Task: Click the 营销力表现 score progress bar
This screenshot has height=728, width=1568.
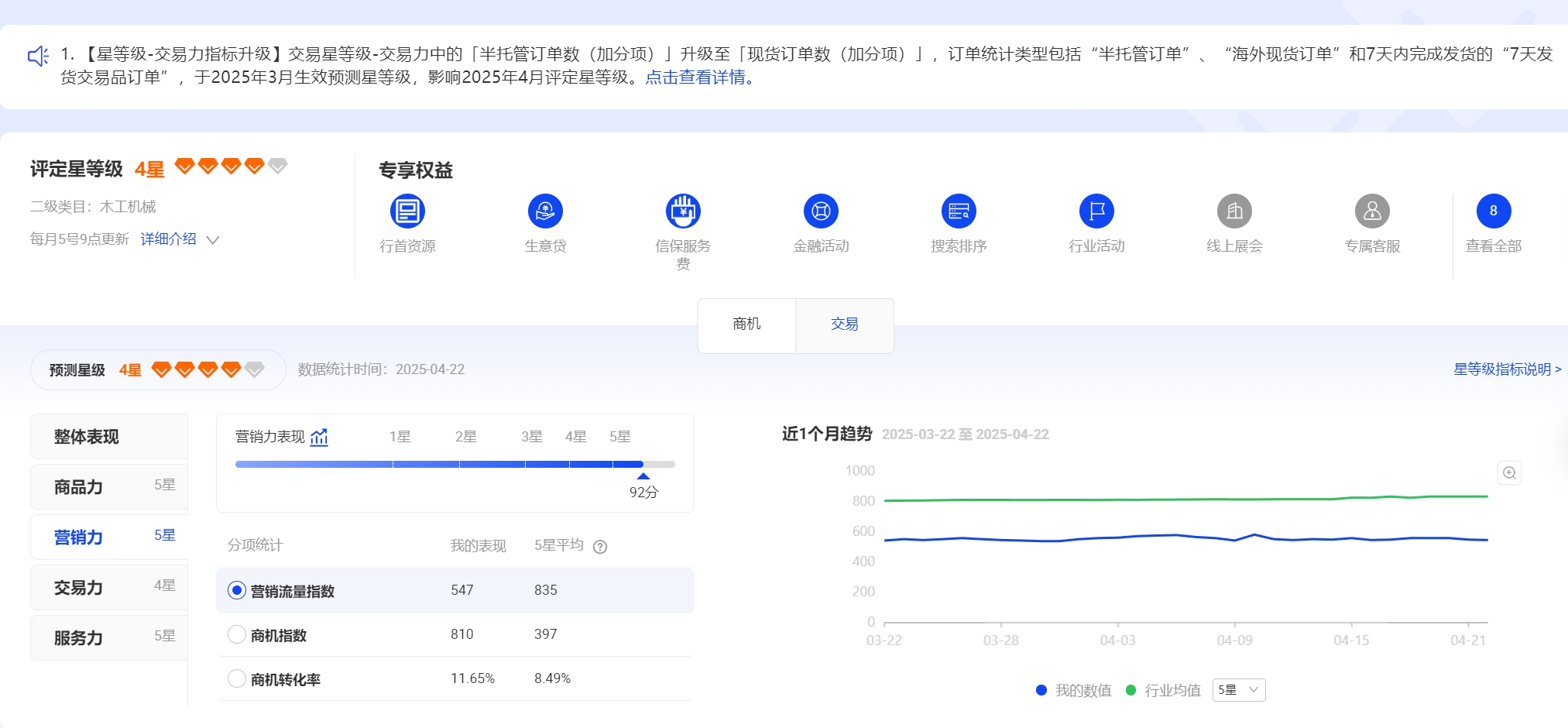Action: point(455,465)
